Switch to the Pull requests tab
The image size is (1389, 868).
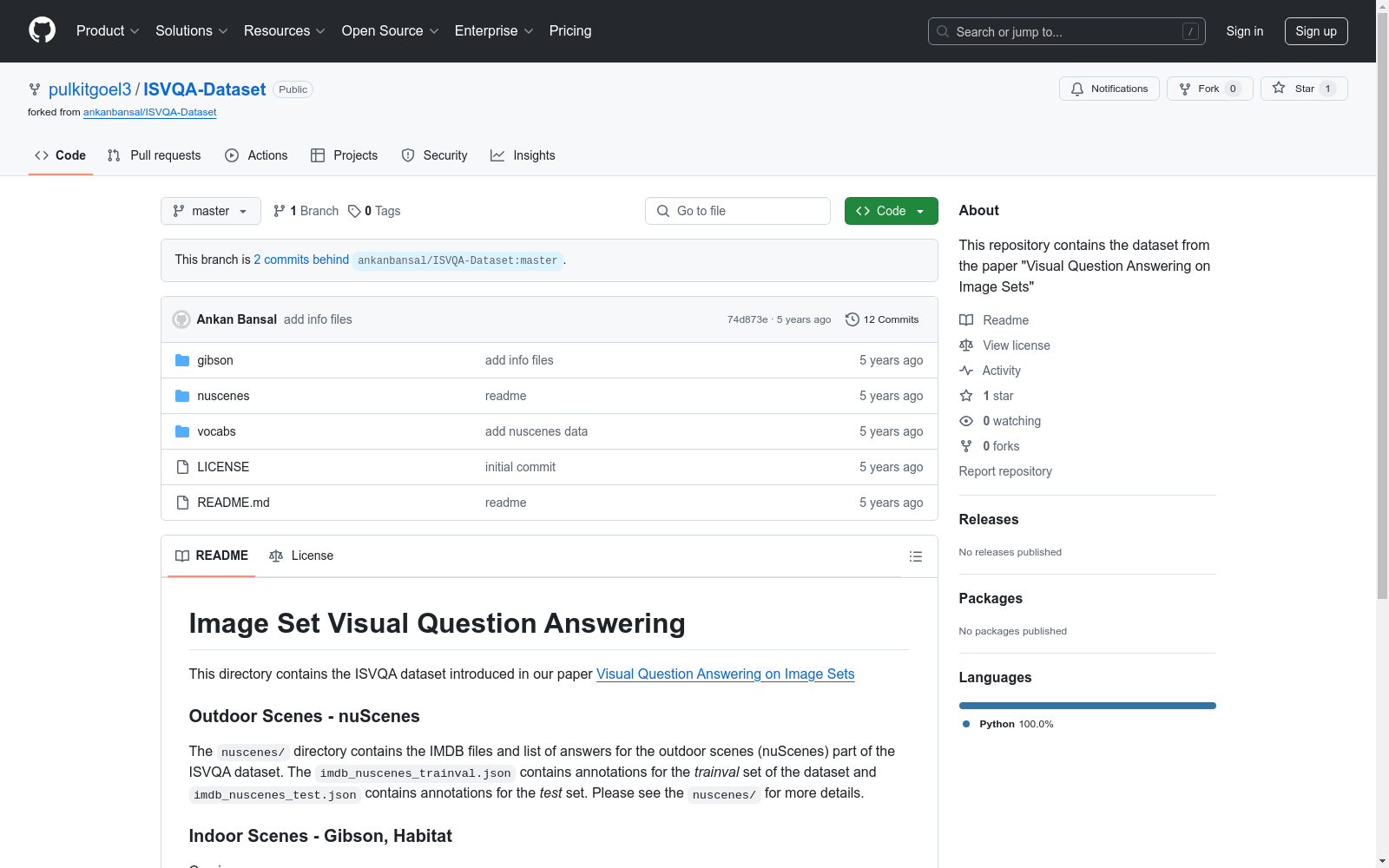coord(155,155)
